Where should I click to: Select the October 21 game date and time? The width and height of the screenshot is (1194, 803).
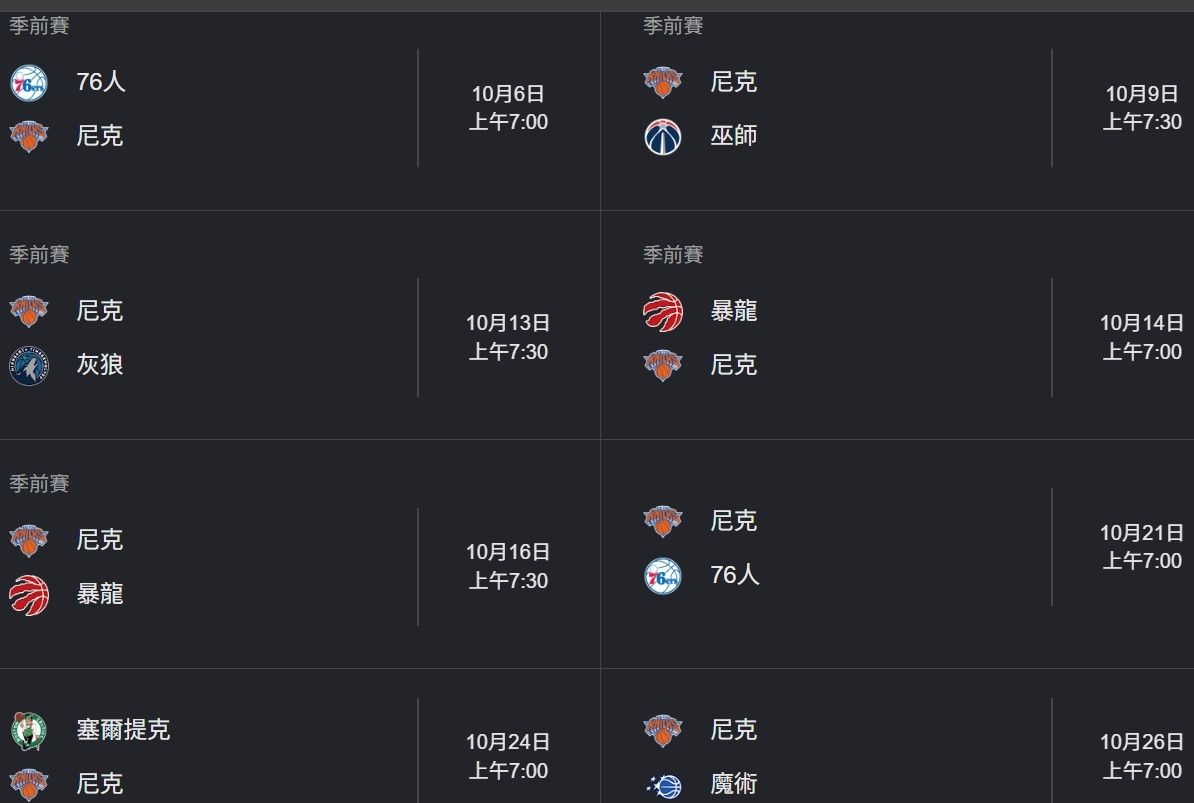tap(1141, 546)
